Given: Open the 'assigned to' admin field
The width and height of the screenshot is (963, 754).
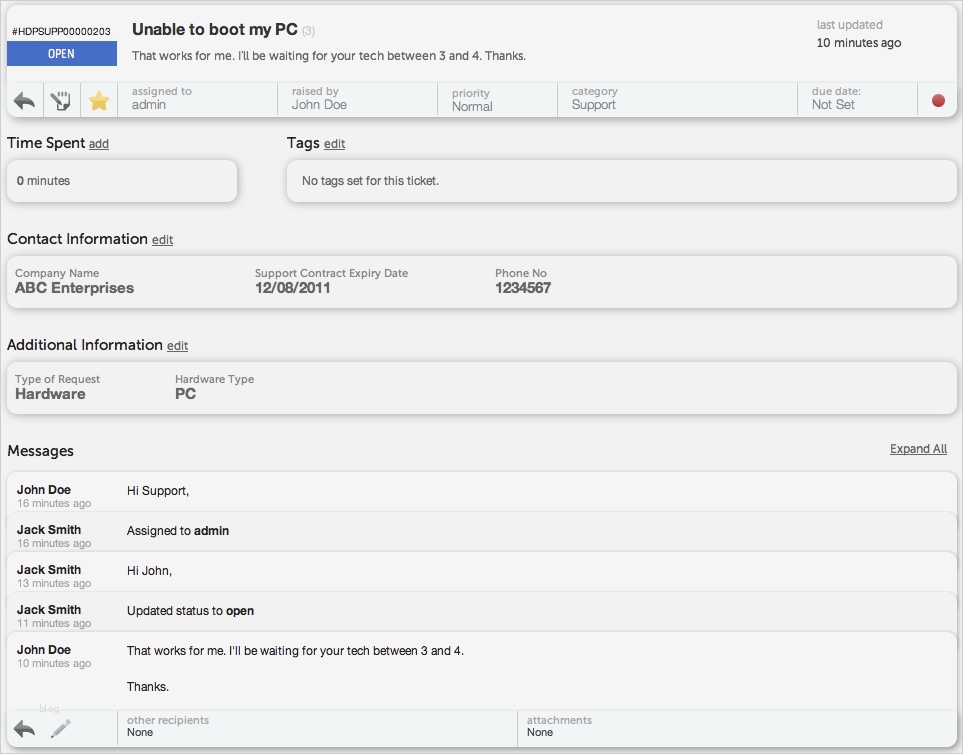Looking at the screenshot, I should click(x=196, y=99).
